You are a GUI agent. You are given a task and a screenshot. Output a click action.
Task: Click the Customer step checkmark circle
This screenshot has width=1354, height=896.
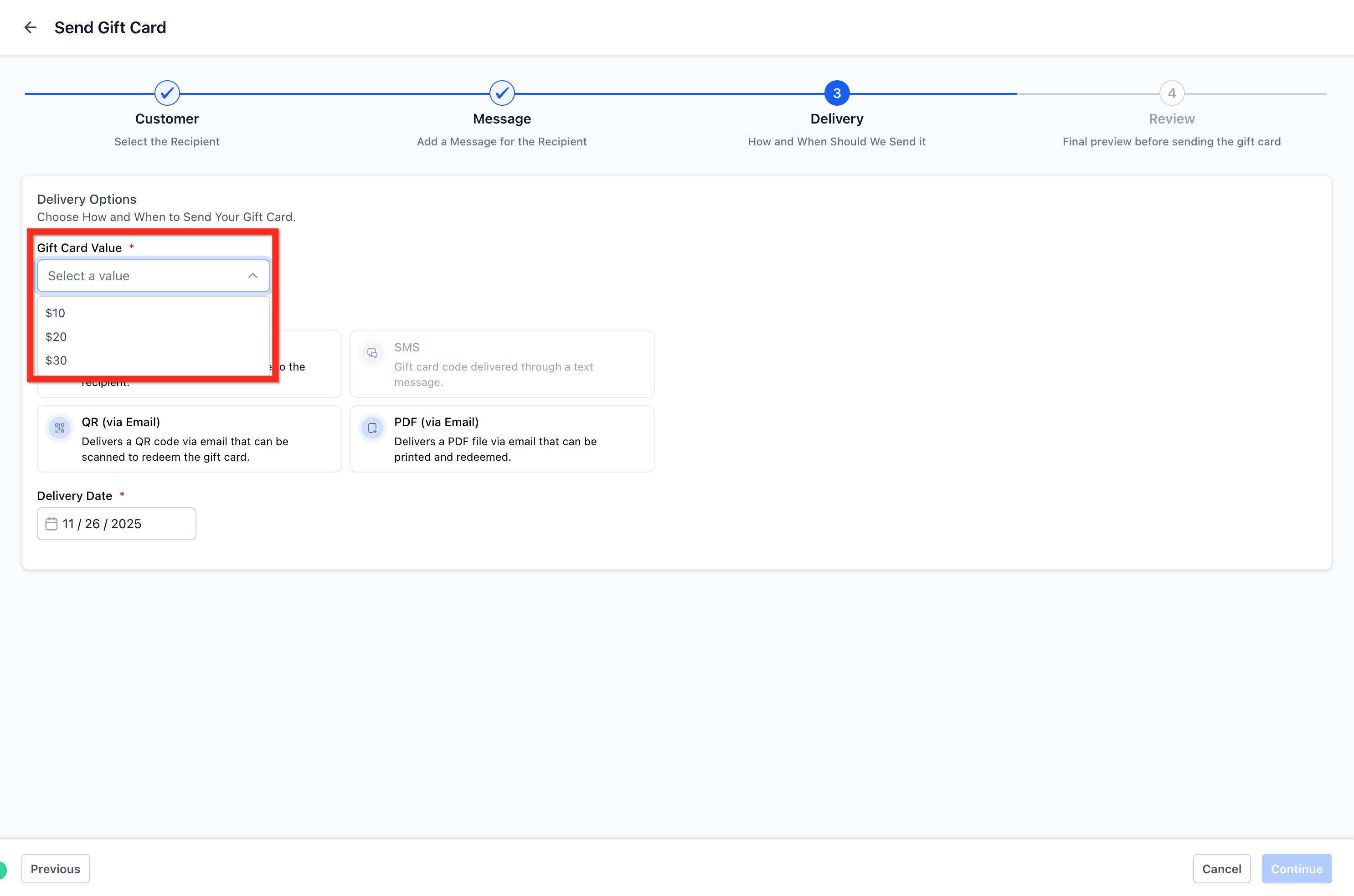point(167,93)
